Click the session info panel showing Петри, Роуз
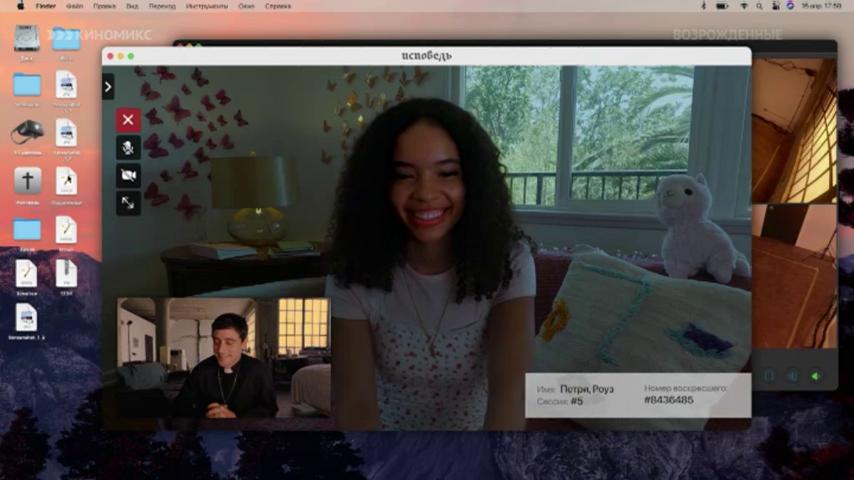The width and height of the screenshot is (854, 480). pyautogui.click(x=638, y=395)
